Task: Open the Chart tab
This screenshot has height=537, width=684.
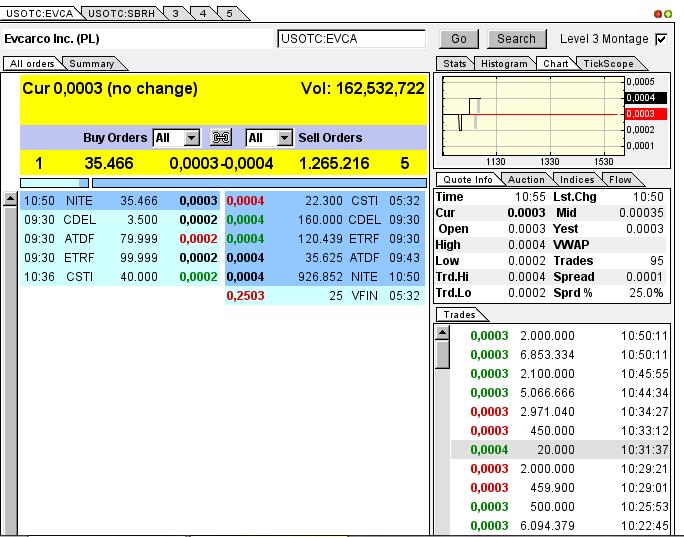Action: pos(556,64)
